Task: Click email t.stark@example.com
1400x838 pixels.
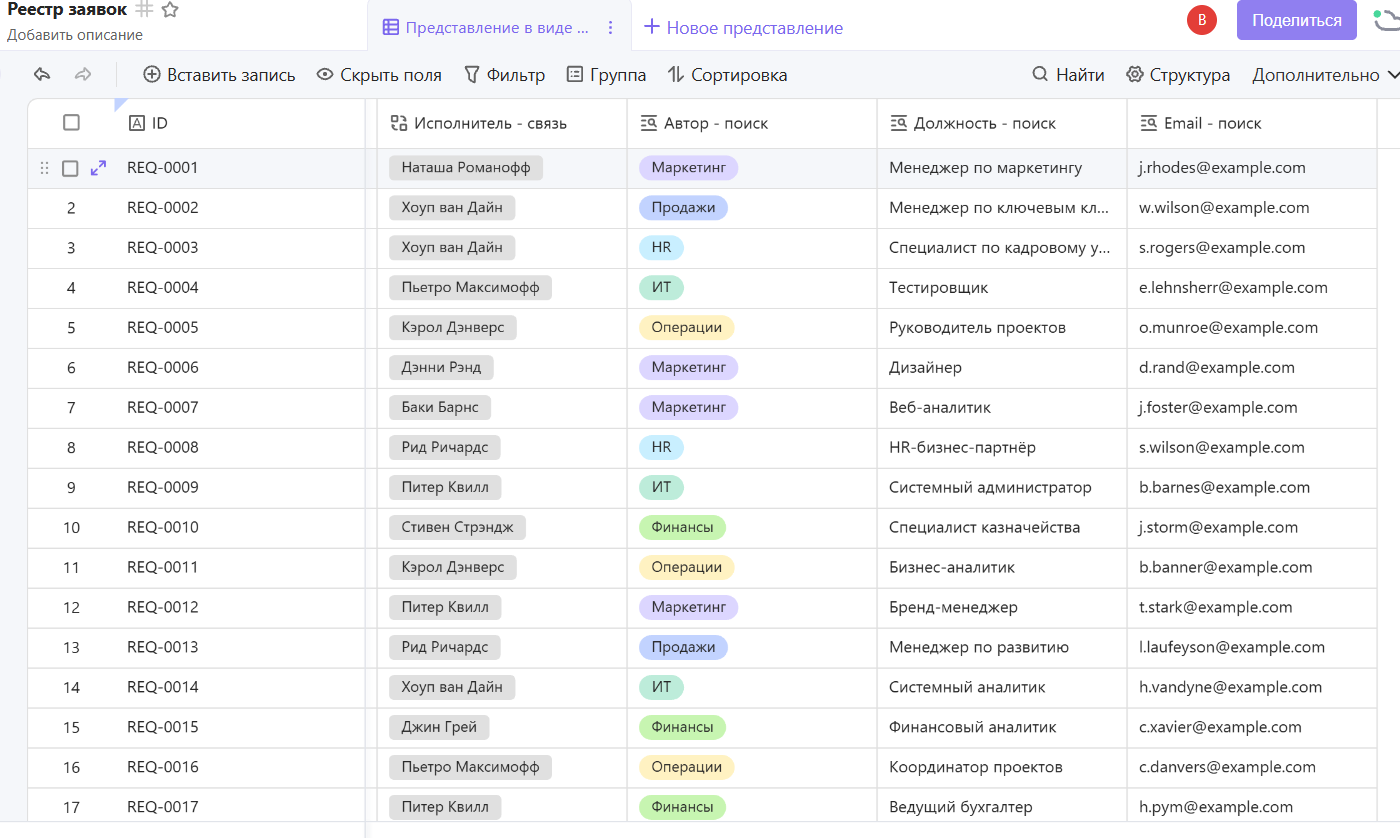Action: point(1216,607)
